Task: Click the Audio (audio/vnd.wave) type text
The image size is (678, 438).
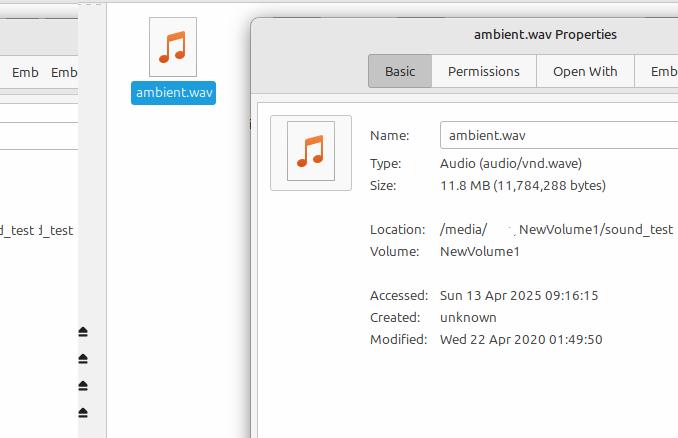Action: click(511, 163)
